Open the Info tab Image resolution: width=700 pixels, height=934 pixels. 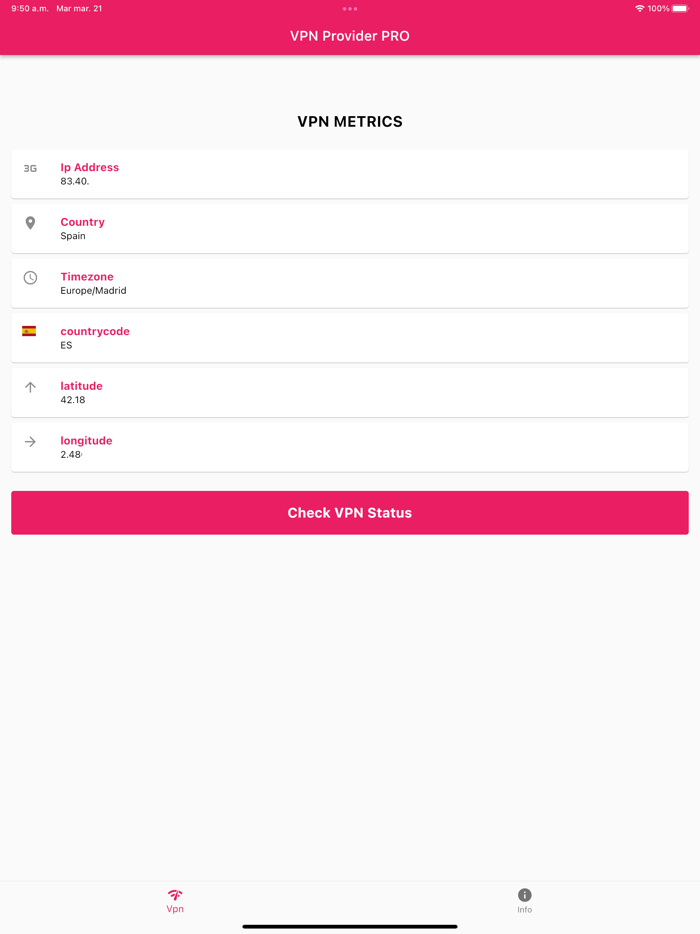tap(524, 903)
